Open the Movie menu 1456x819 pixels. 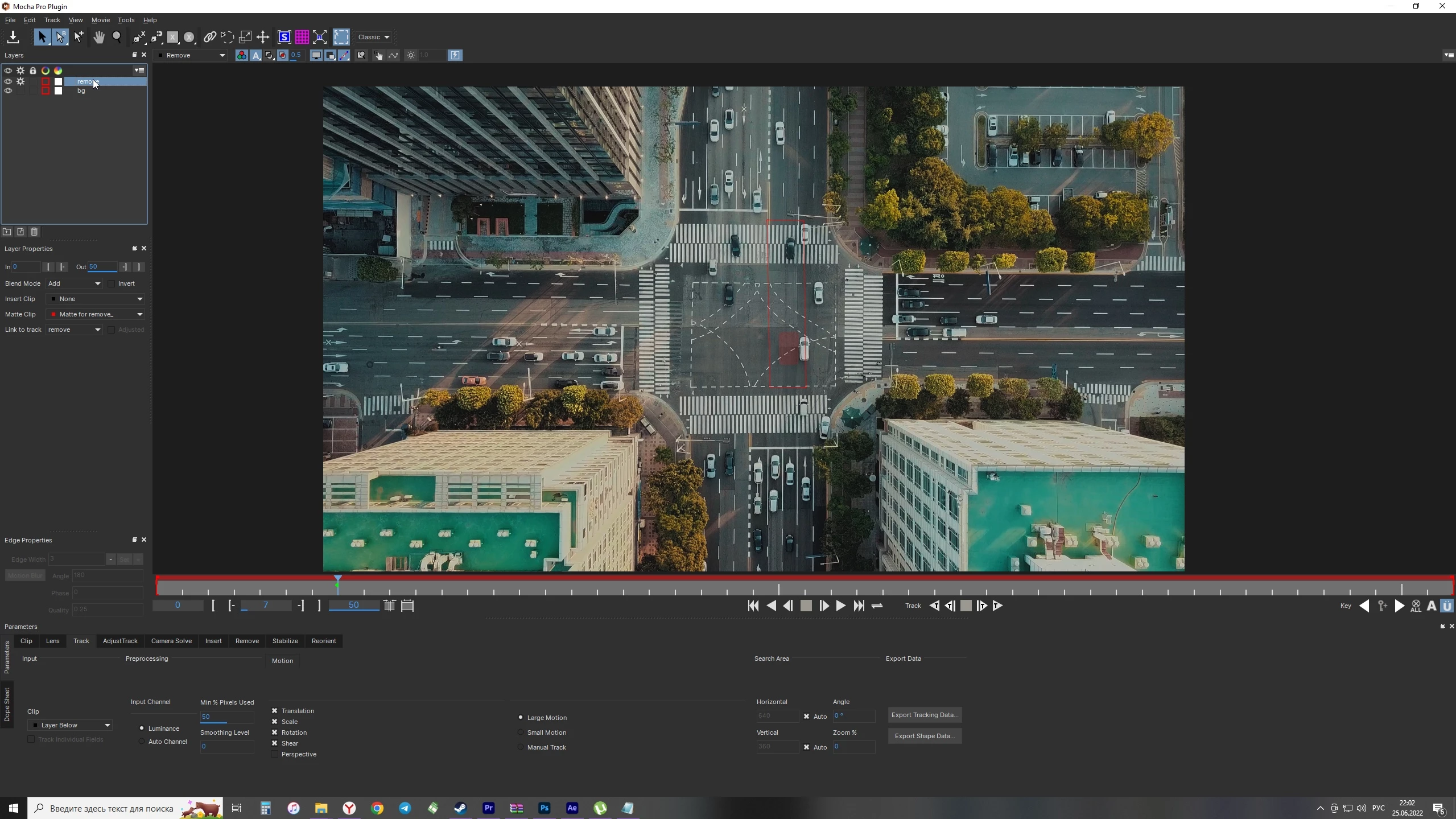(100, 20)
